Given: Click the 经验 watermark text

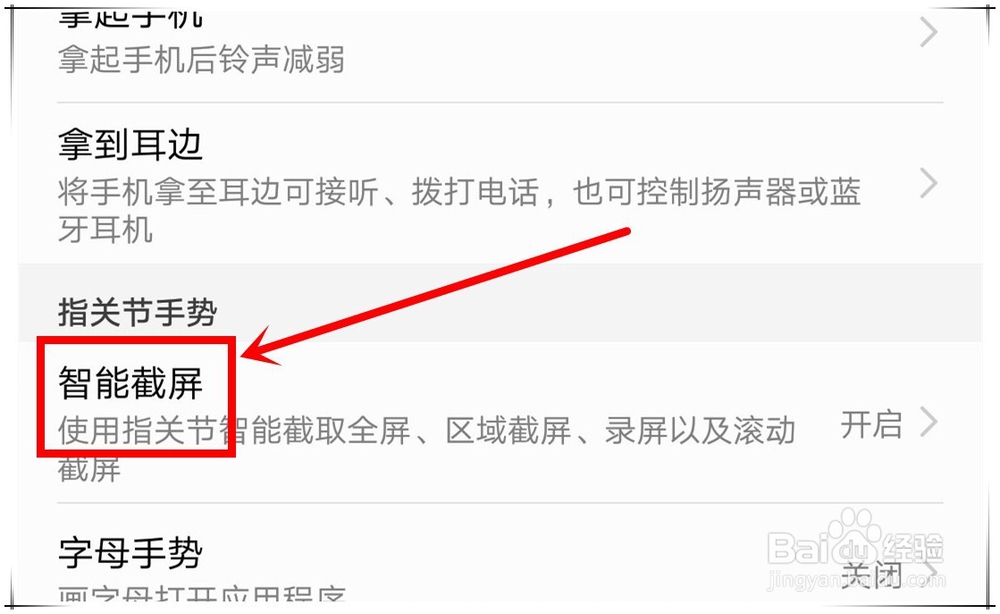Looking at the screenshot, I should pos(913,547).
